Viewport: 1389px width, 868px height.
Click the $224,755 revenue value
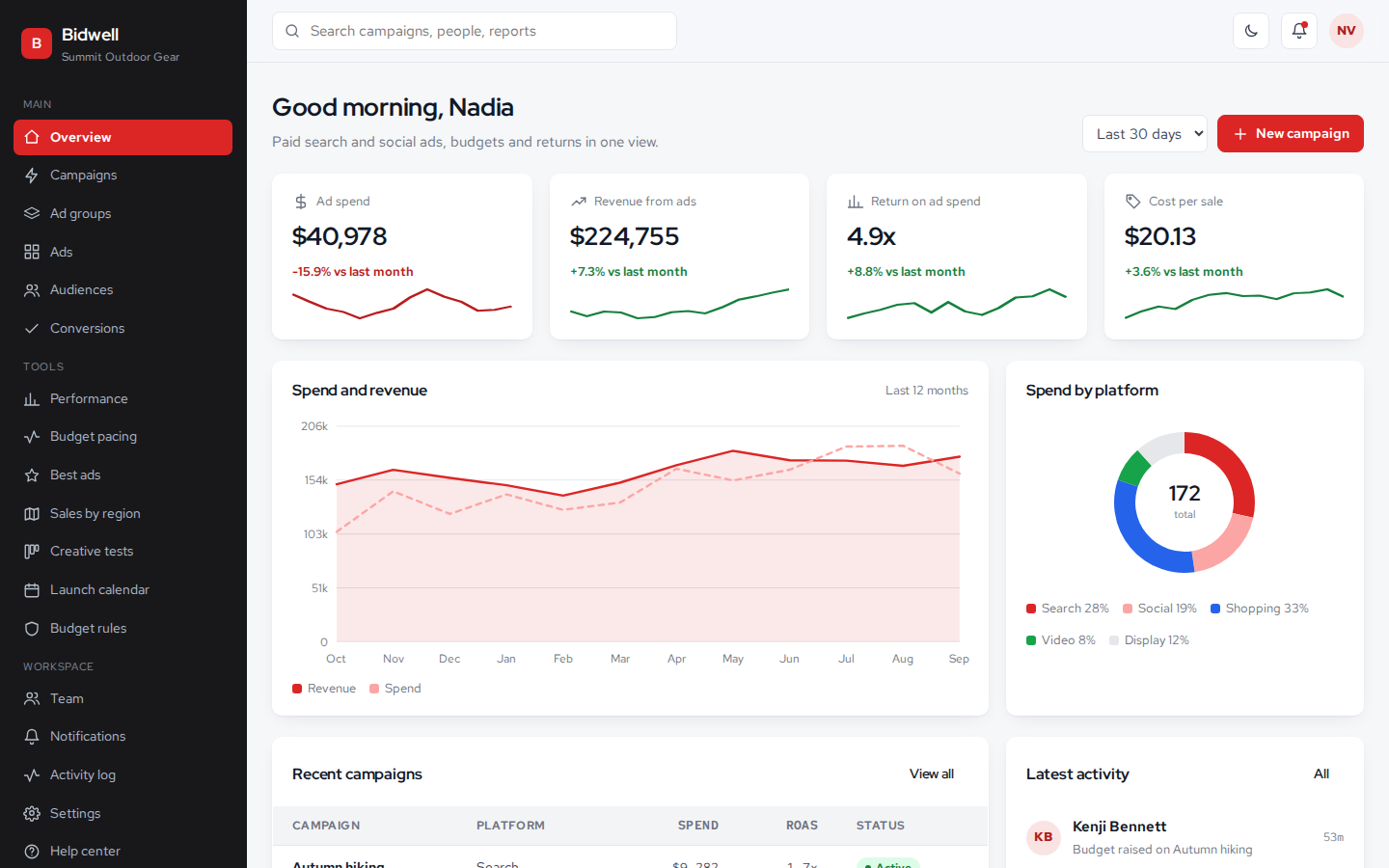pos(624,236)
